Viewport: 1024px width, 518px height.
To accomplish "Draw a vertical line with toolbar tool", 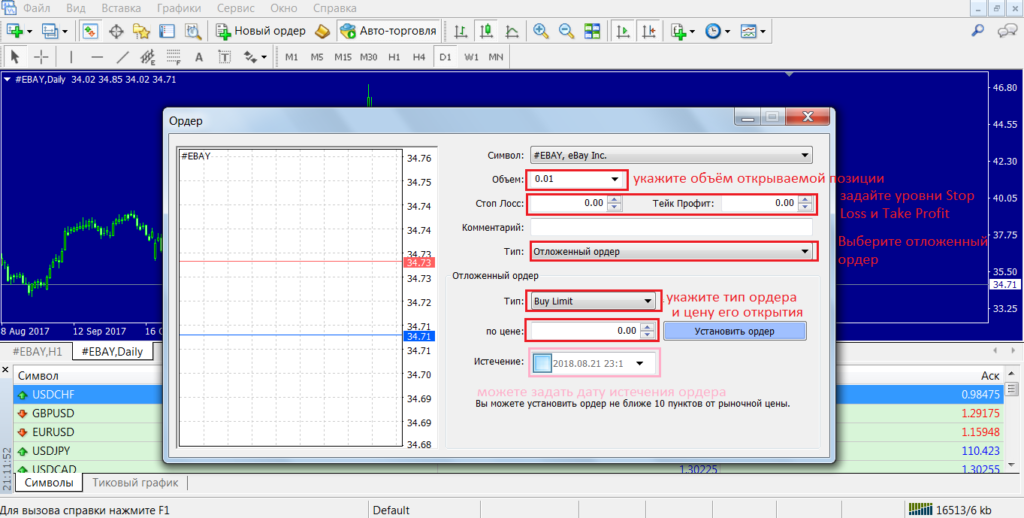I will [71, 57].
